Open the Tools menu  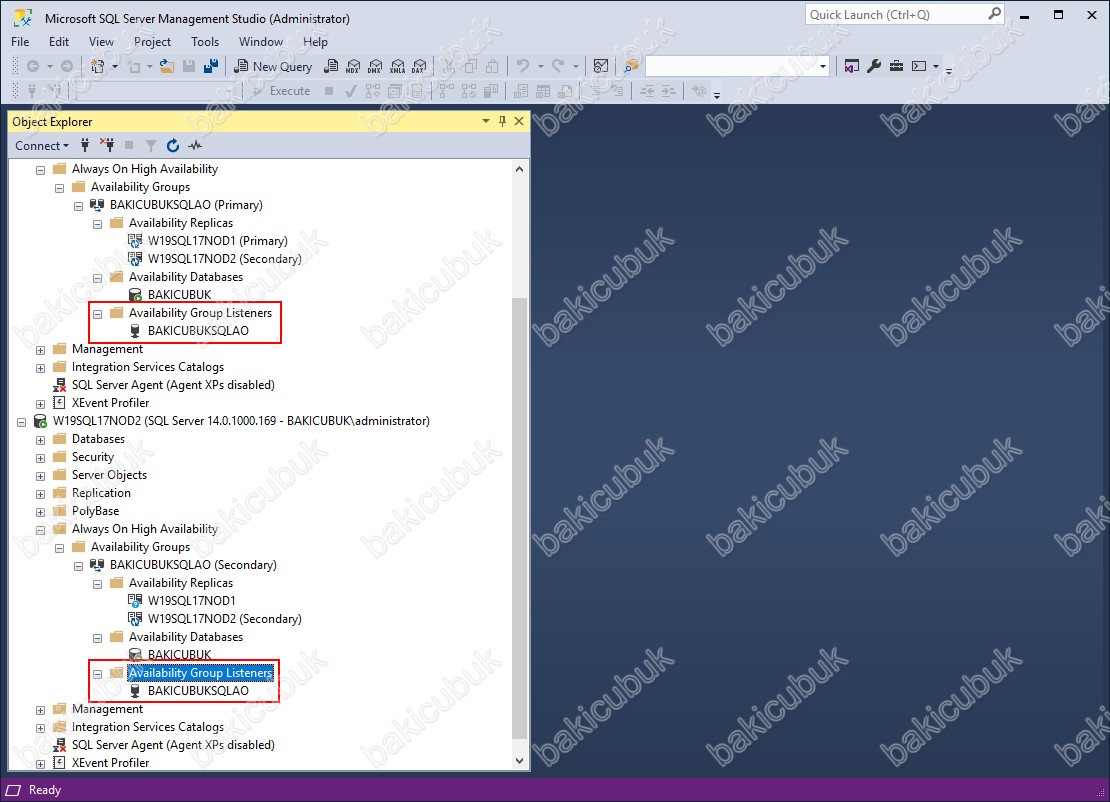[205, 42]
